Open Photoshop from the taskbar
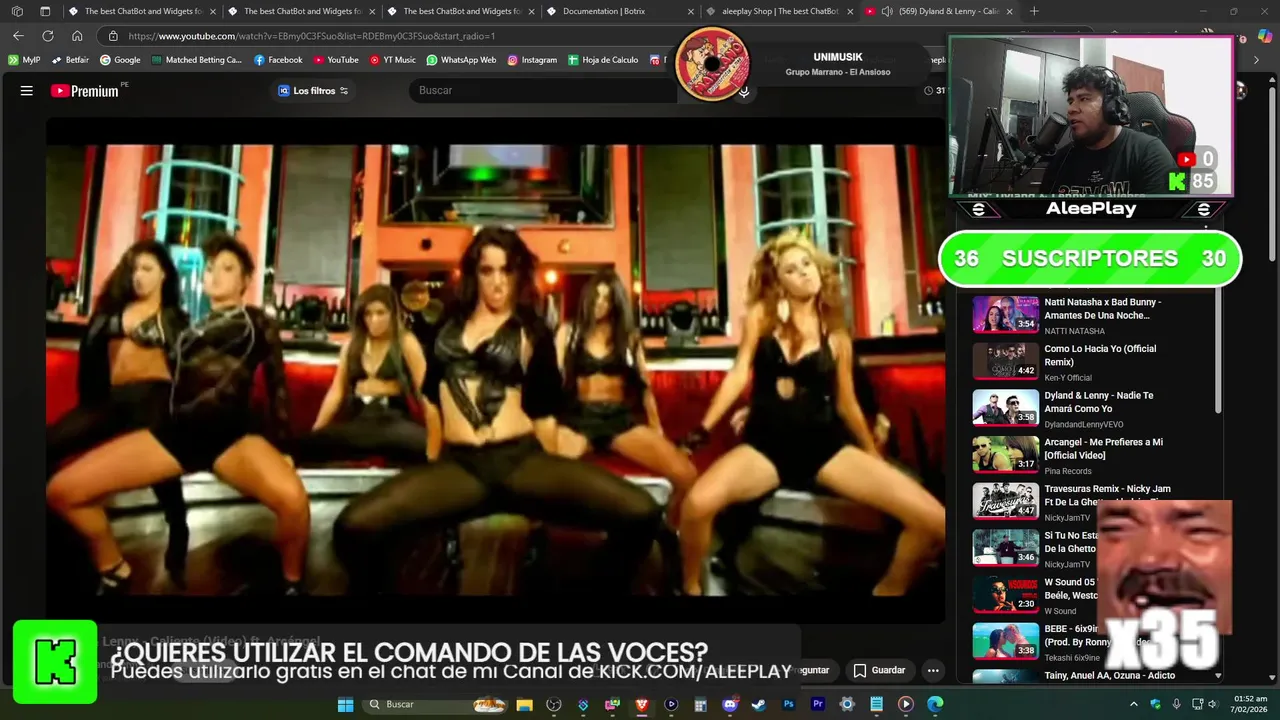Viewport: 1280px width, 720px height. (788, 704)
